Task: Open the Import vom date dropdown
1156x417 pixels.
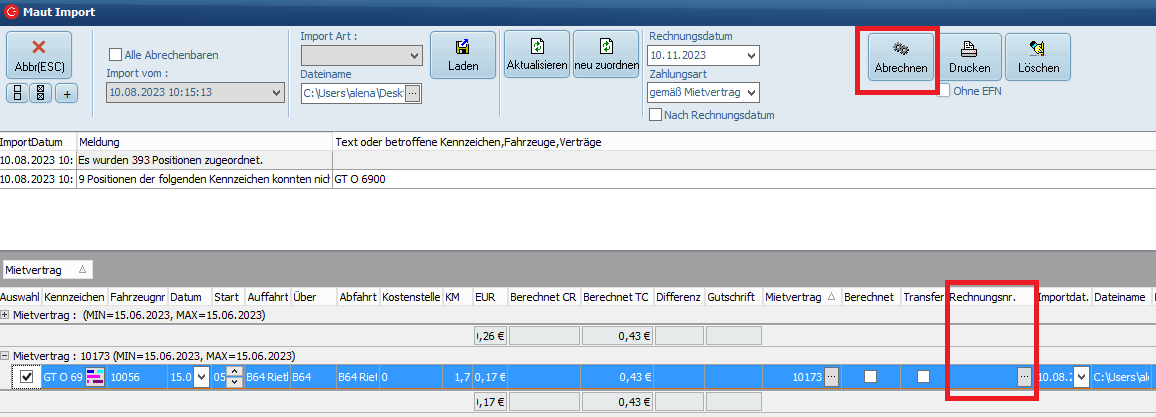Action: coord(276,93)
